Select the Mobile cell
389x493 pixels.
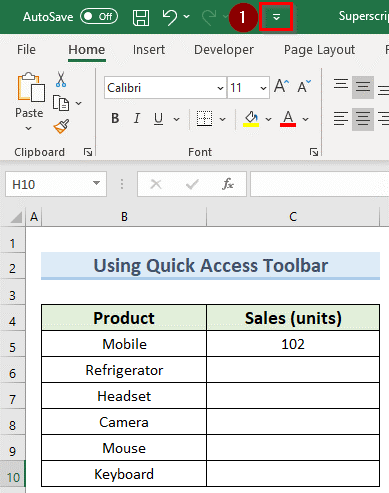[124, 344]
